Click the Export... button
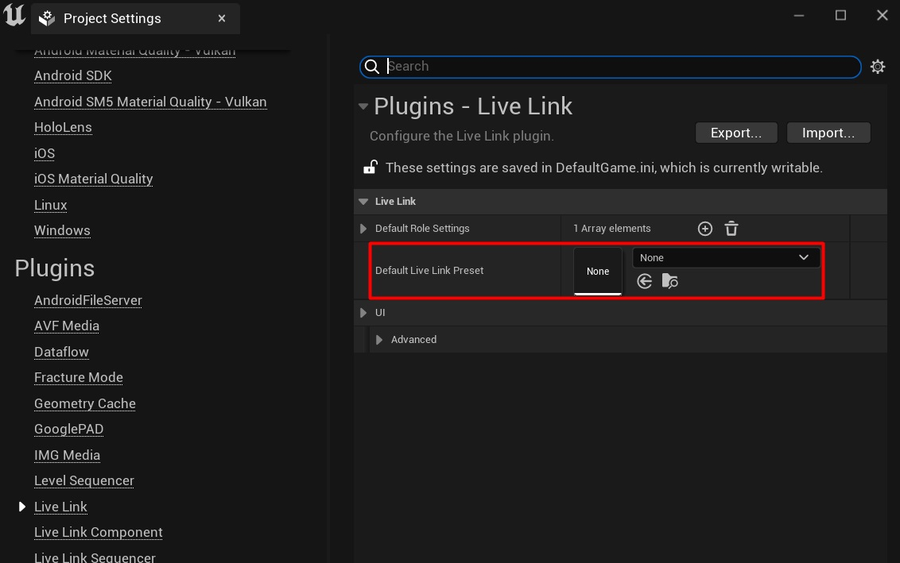Screen dimensions: 900x563 736,133
